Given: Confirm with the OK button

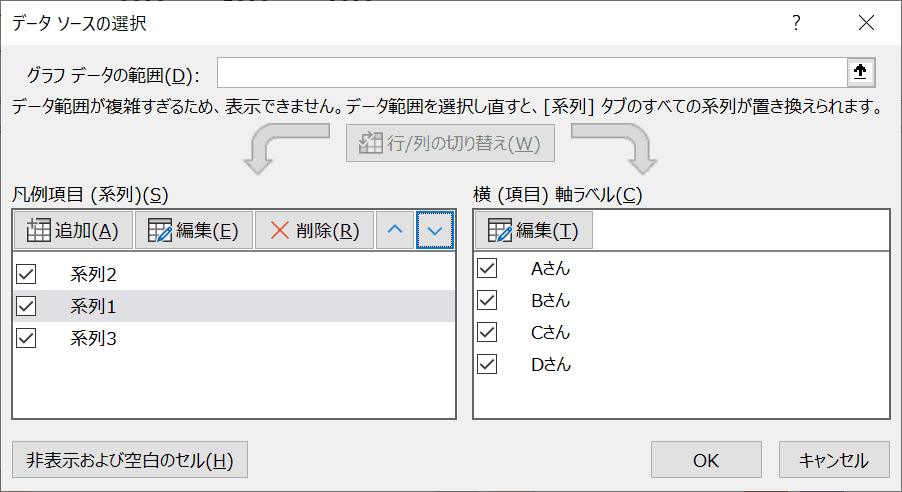Looking at the screenshot, I should coord(706,460).
